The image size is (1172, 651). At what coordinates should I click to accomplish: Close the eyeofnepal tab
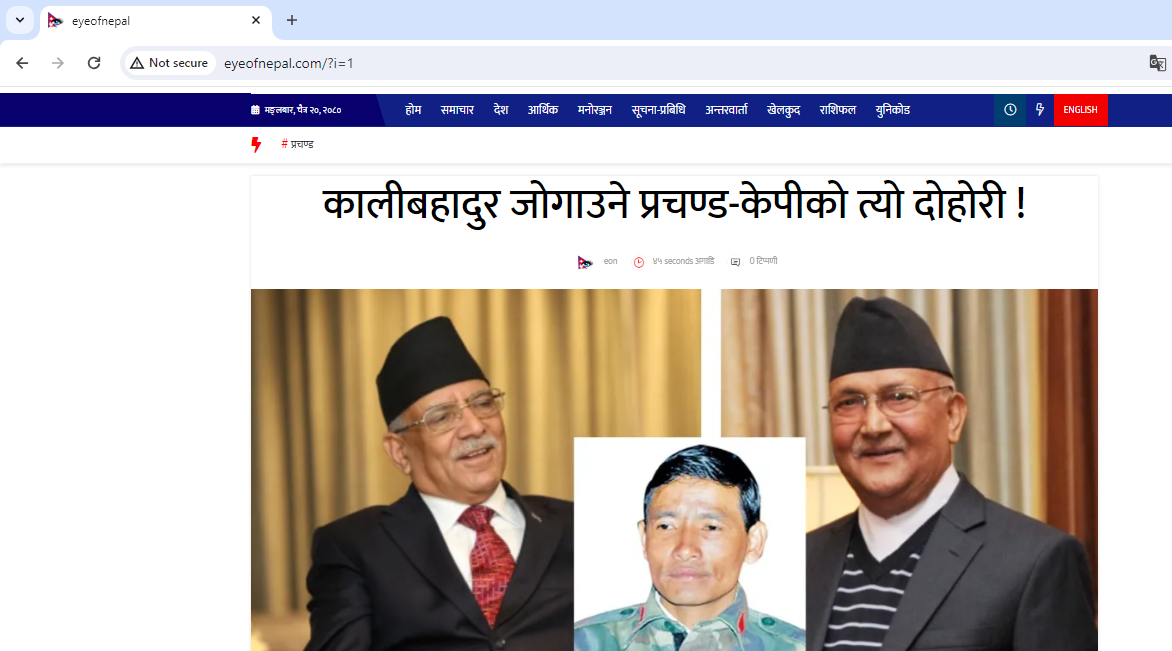coord(256,20)
